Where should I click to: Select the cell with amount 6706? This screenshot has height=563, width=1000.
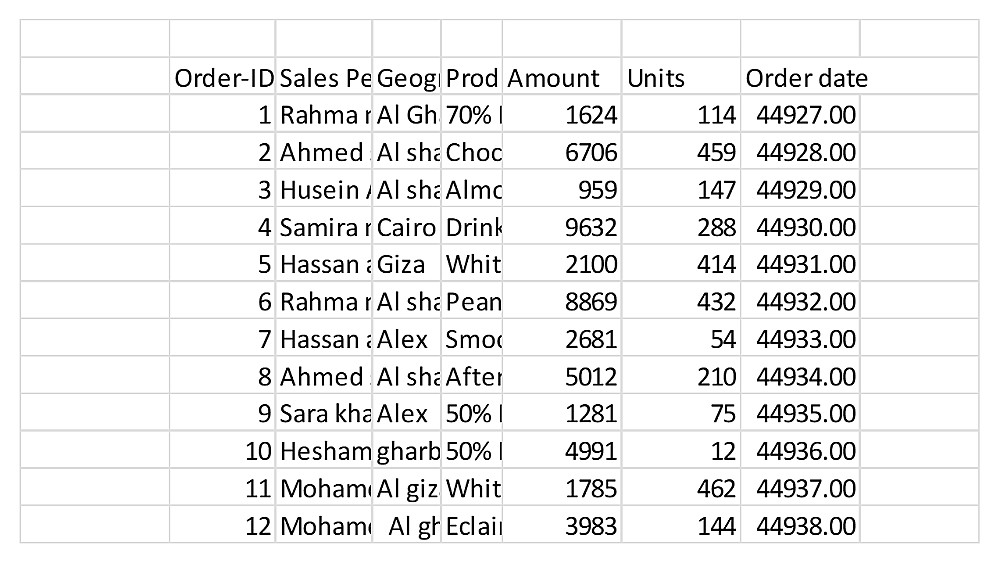(x=562, y=153)
